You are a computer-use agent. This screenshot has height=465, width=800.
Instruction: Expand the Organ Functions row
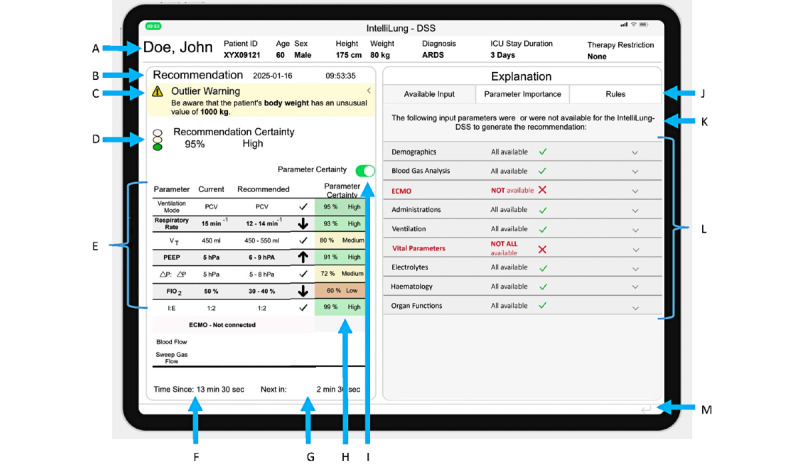pos(522,306)
